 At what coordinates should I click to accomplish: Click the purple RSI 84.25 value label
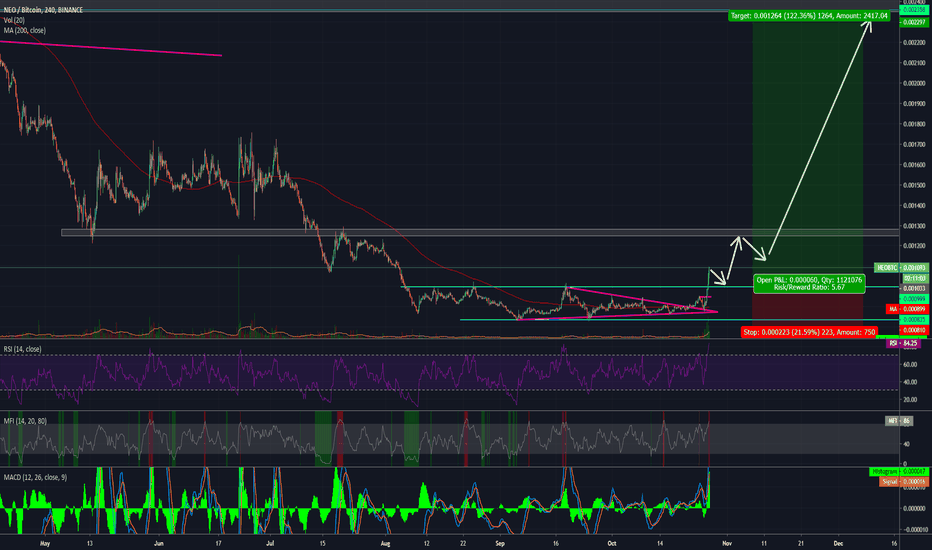coord(903,344)
